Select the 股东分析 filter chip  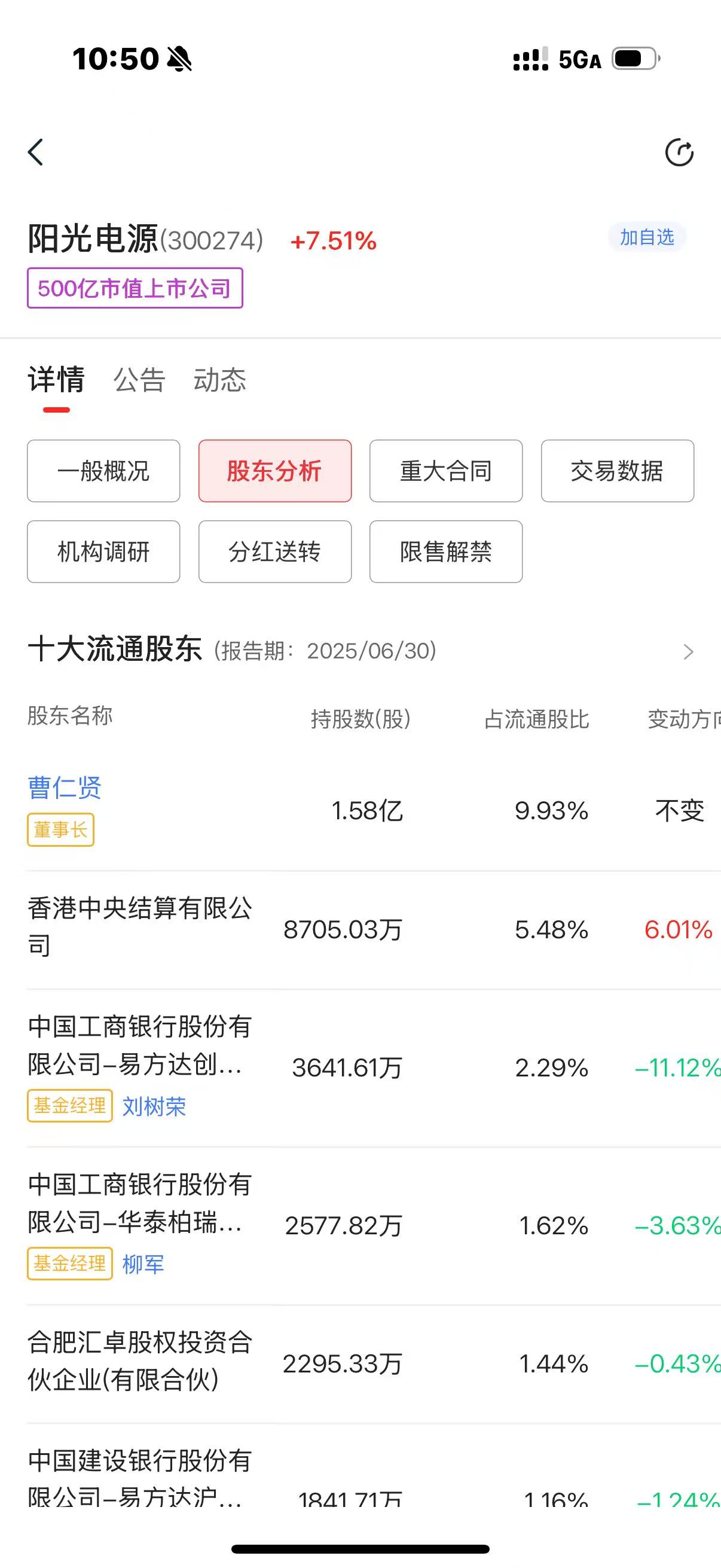pos(275,471)
